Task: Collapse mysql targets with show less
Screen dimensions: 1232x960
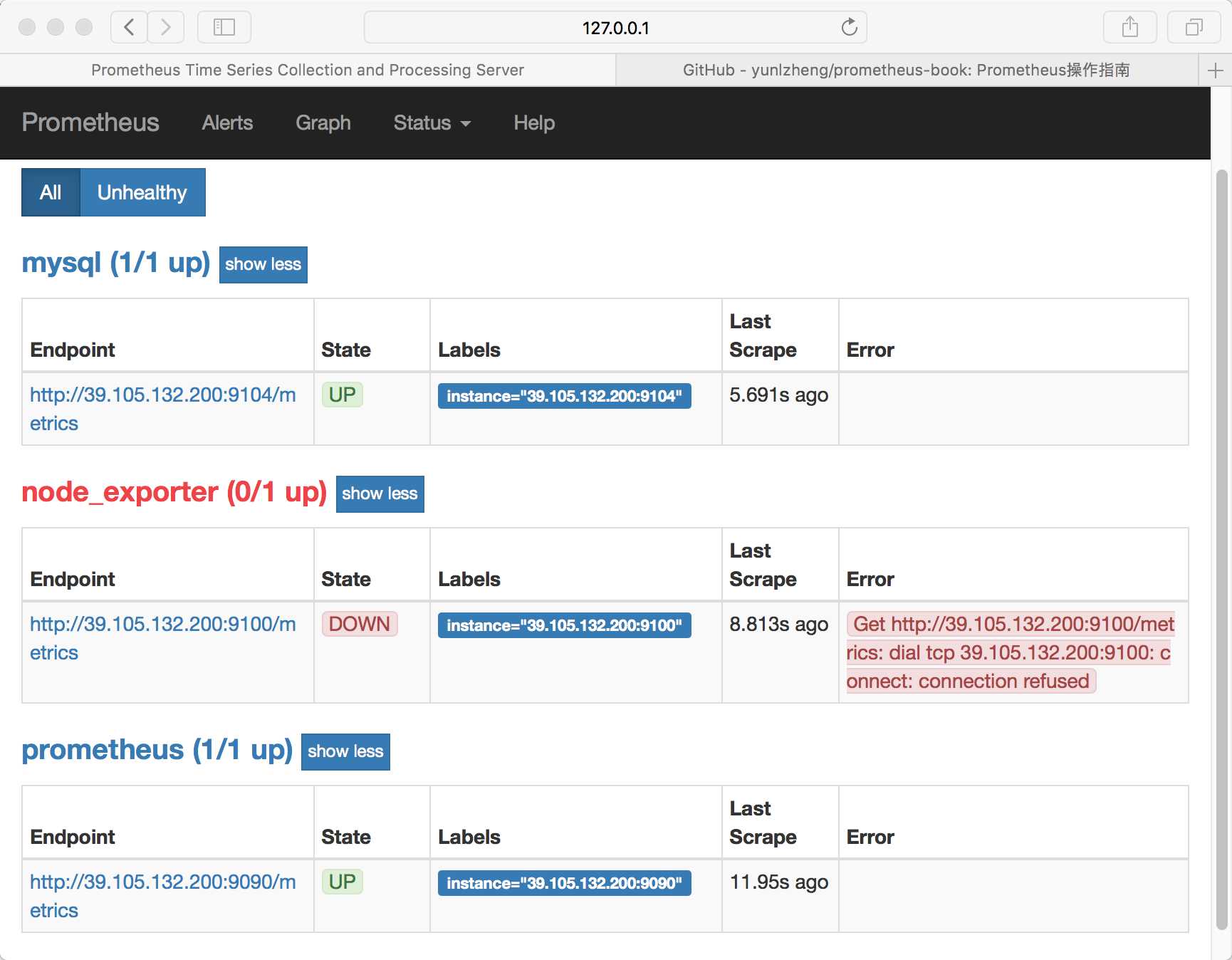Action: coord(263,264)
